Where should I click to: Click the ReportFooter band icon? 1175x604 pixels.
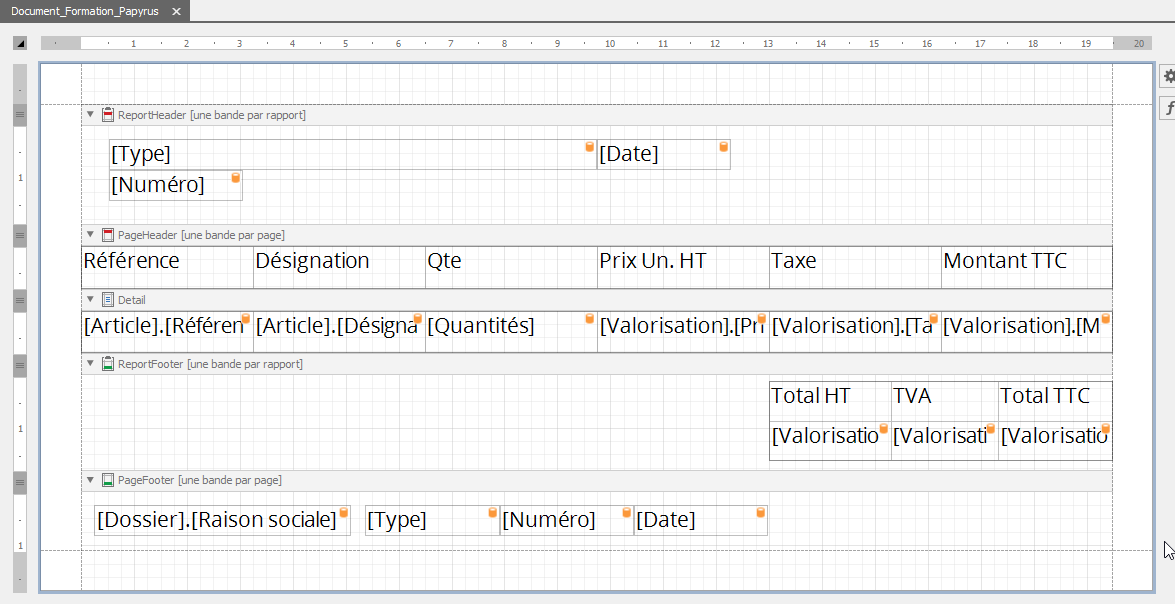(108, 364)
